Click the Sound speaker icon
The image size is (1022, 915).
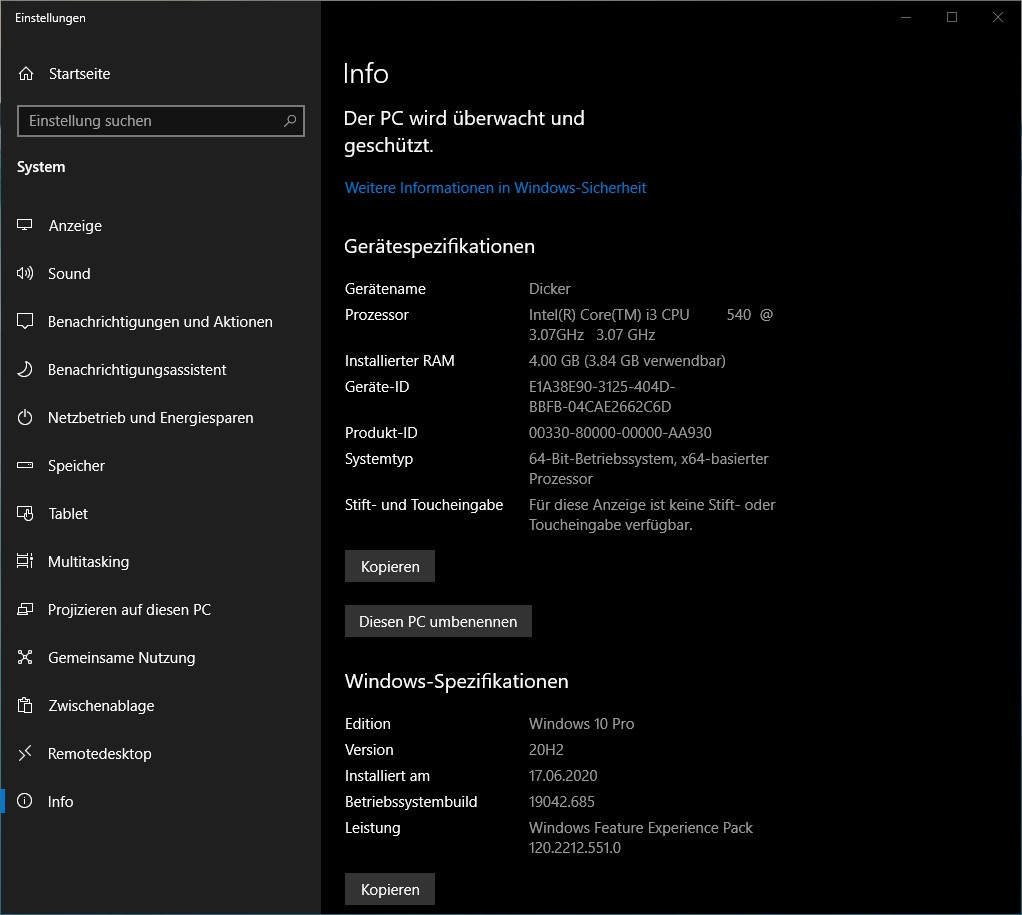tap(25, 273)
